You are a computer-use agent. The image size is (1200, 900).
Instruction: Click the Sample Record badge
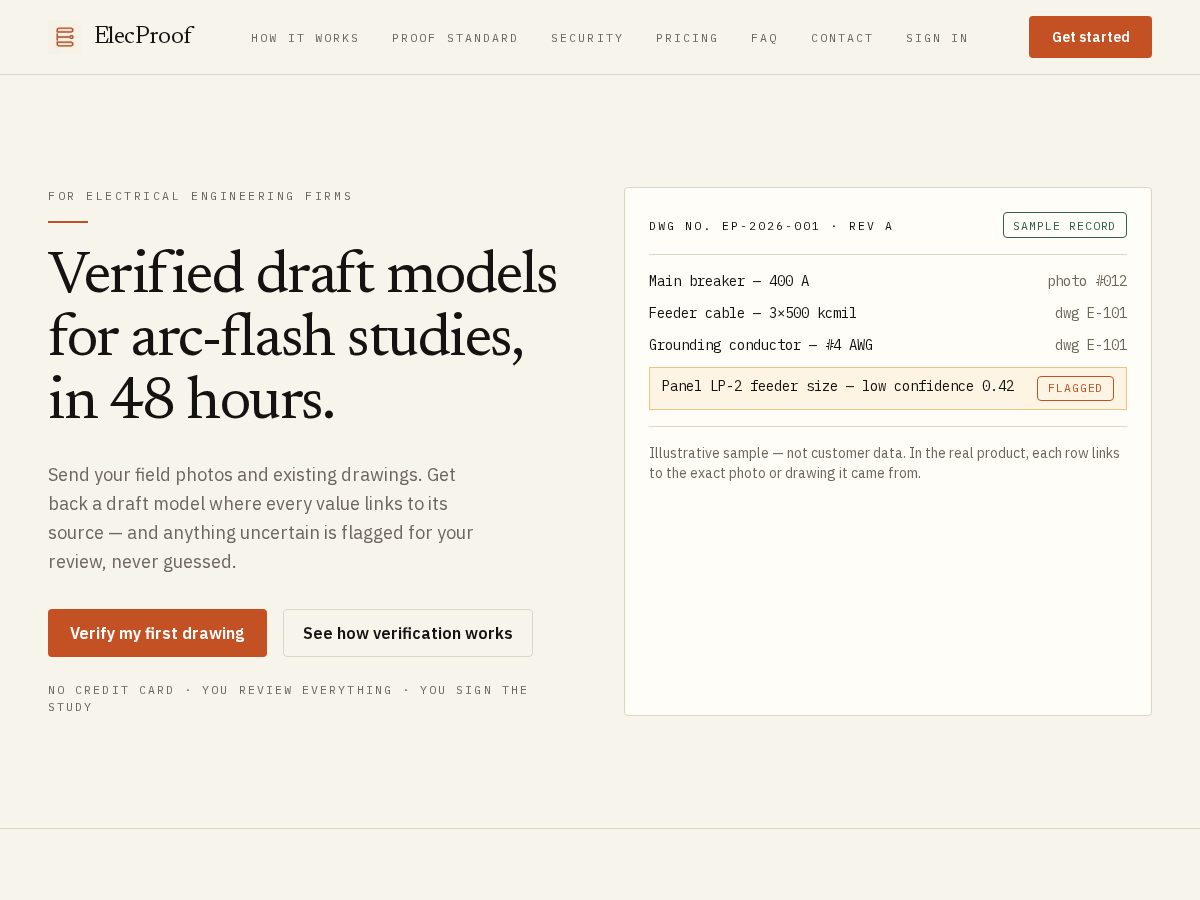click(1064, 225)
